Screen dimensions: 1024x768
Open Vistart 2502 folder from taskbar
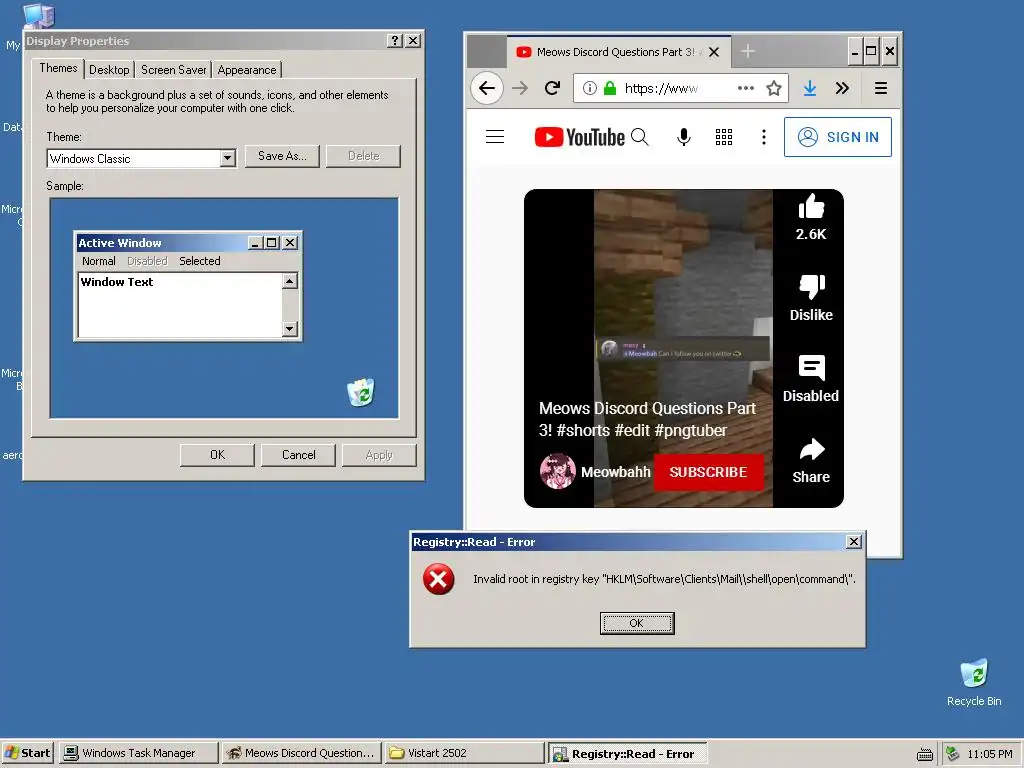pyautogui.click(x=464, y=753)
